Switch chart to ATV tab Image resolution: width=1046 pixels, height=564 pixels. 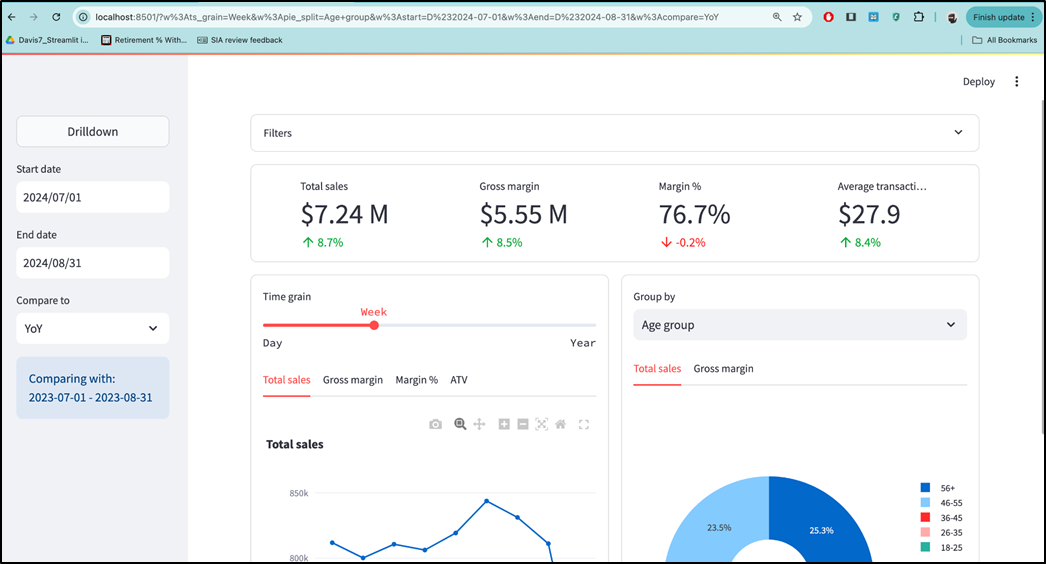[459, 380]
